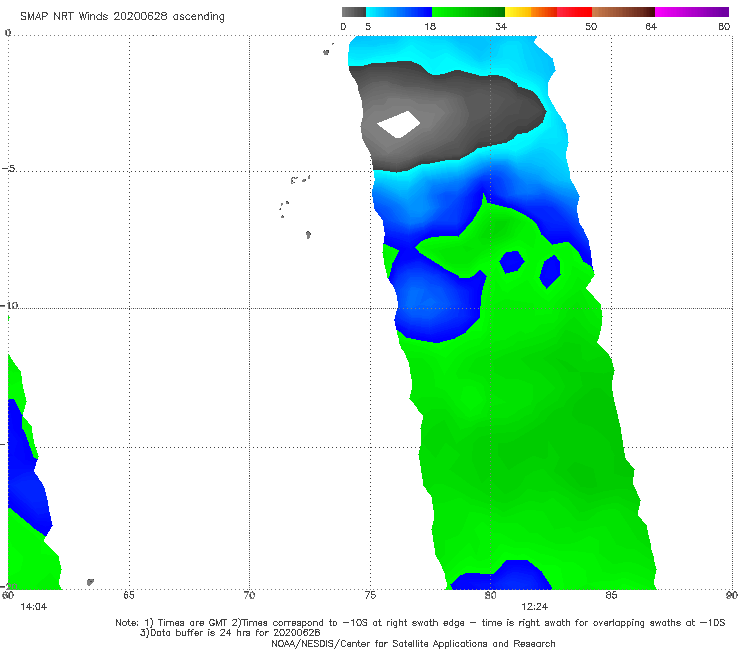Click the white gap inside the gray calm-wind area
Screen dimensions: 740x650
tap(399, 125)
